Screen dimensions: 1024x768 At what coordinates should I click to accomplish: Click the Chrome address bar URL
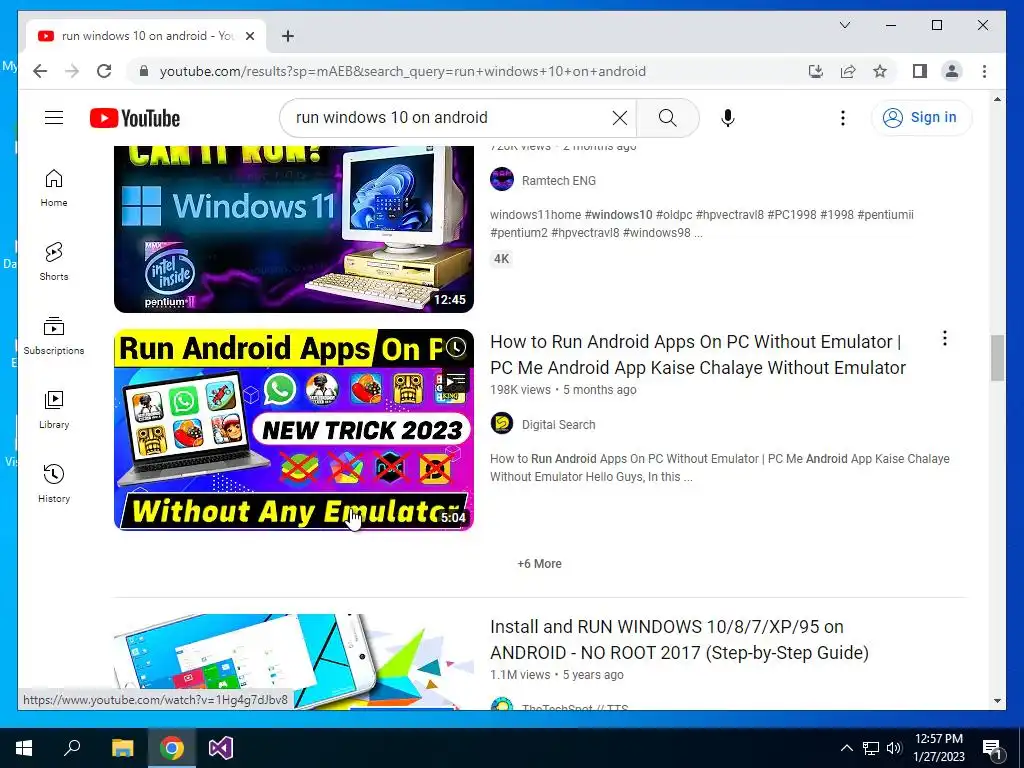pyautogui.click(x=402, y=71)
